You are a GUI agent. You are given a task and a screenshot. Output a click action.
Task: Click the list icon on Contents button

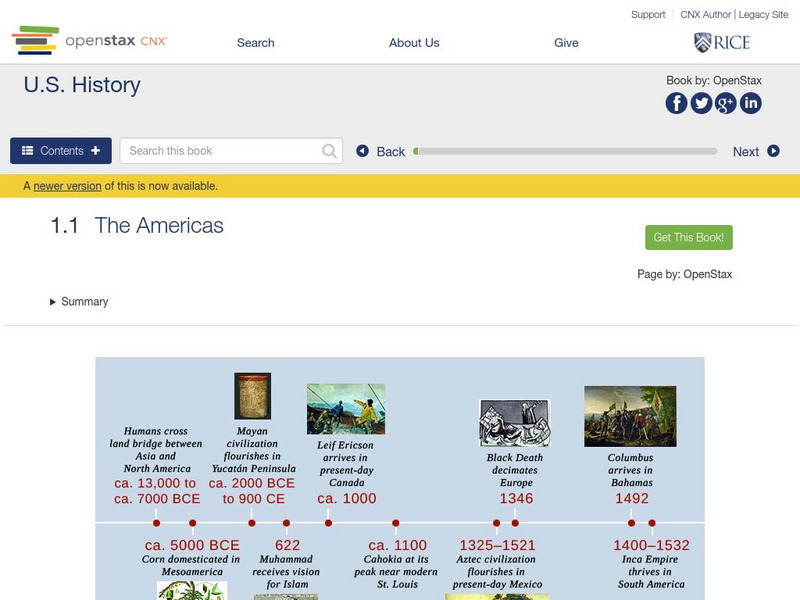tap(28, 151)
